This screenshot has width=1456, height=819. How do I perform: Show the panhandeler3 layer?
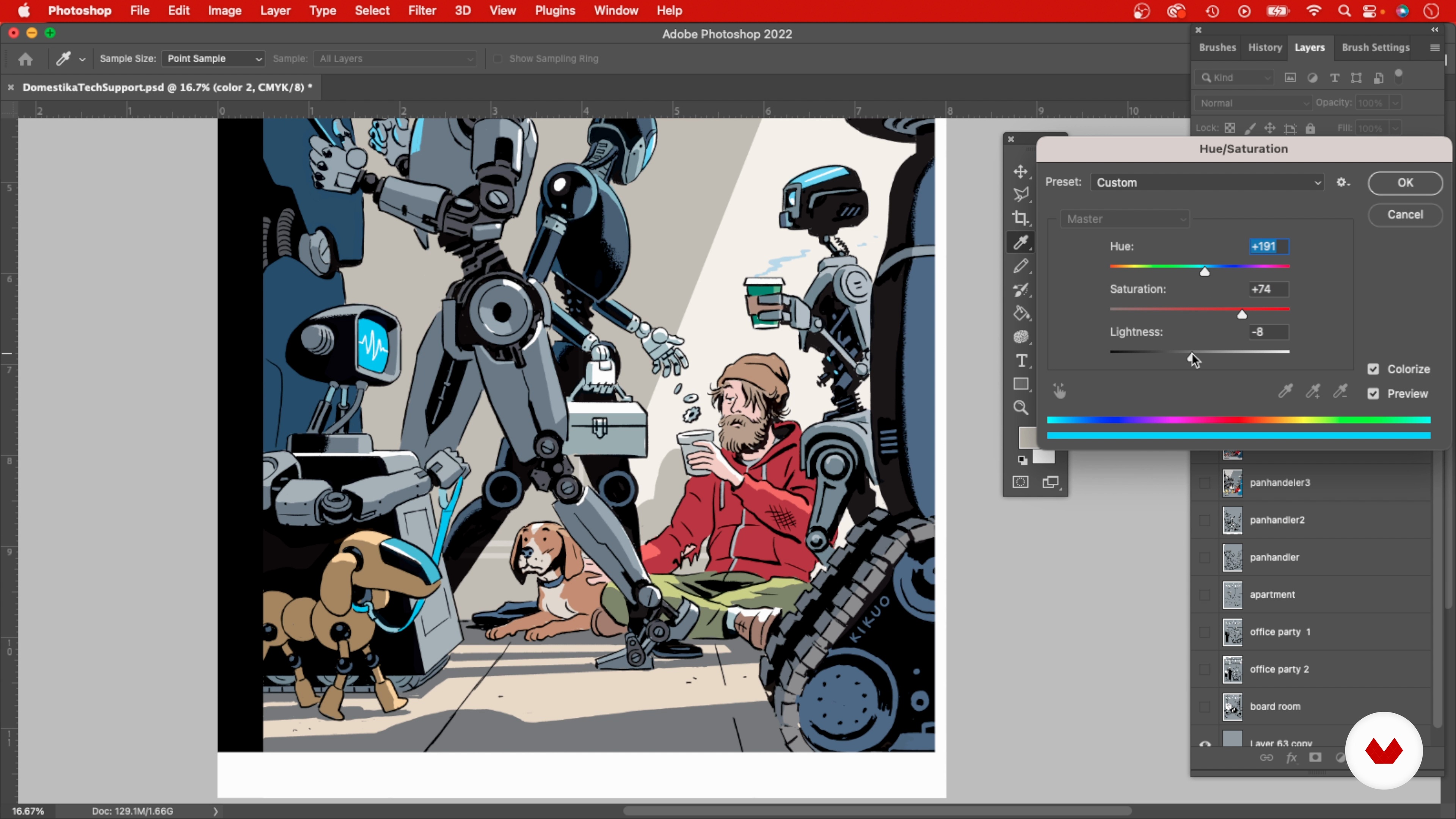[x=1205, y=483]
